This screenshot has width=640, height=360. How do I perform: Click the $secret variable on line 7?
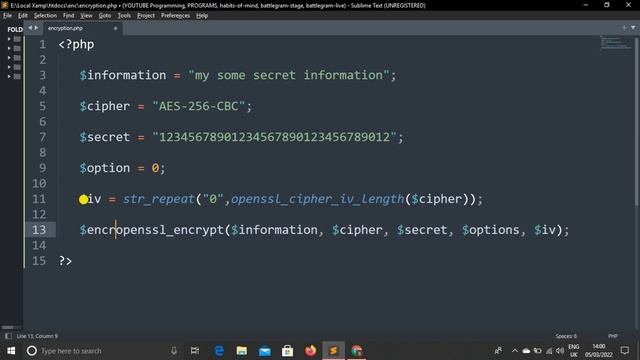tap(104, 137)
